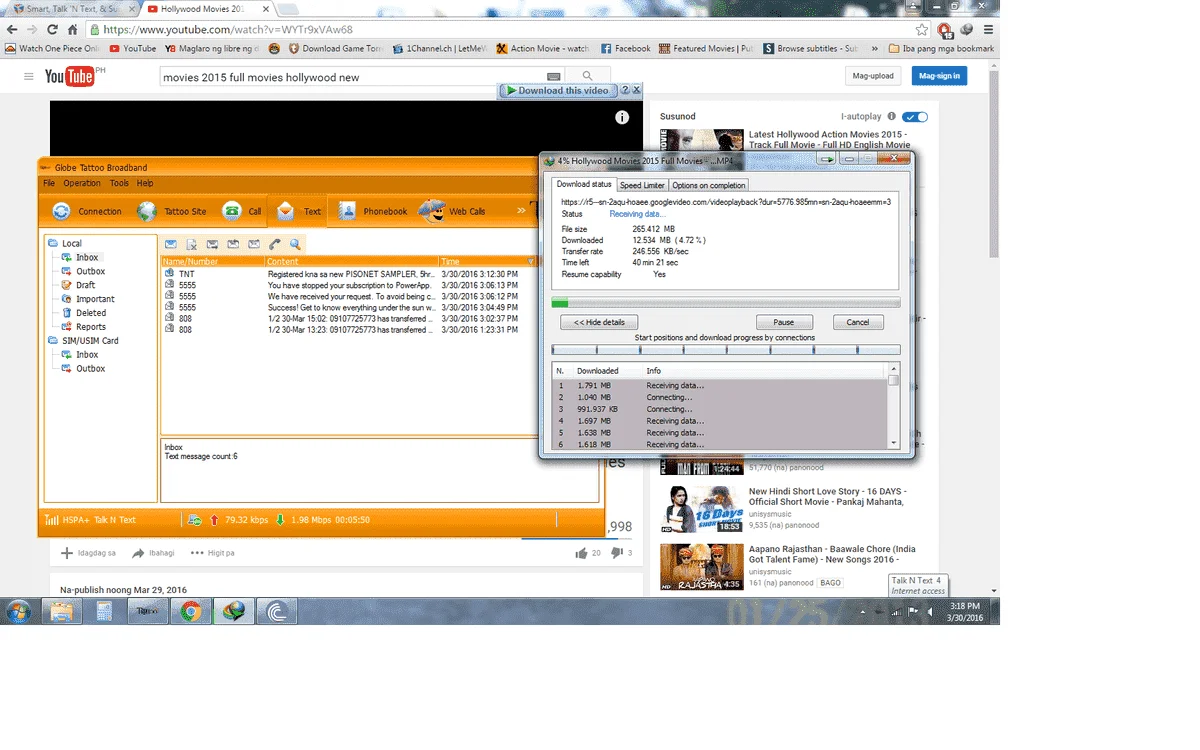Click the phone handset icon in message toolbar
Screen dimensions: 1200x750
pyautogui.click(x=274, y=244)
